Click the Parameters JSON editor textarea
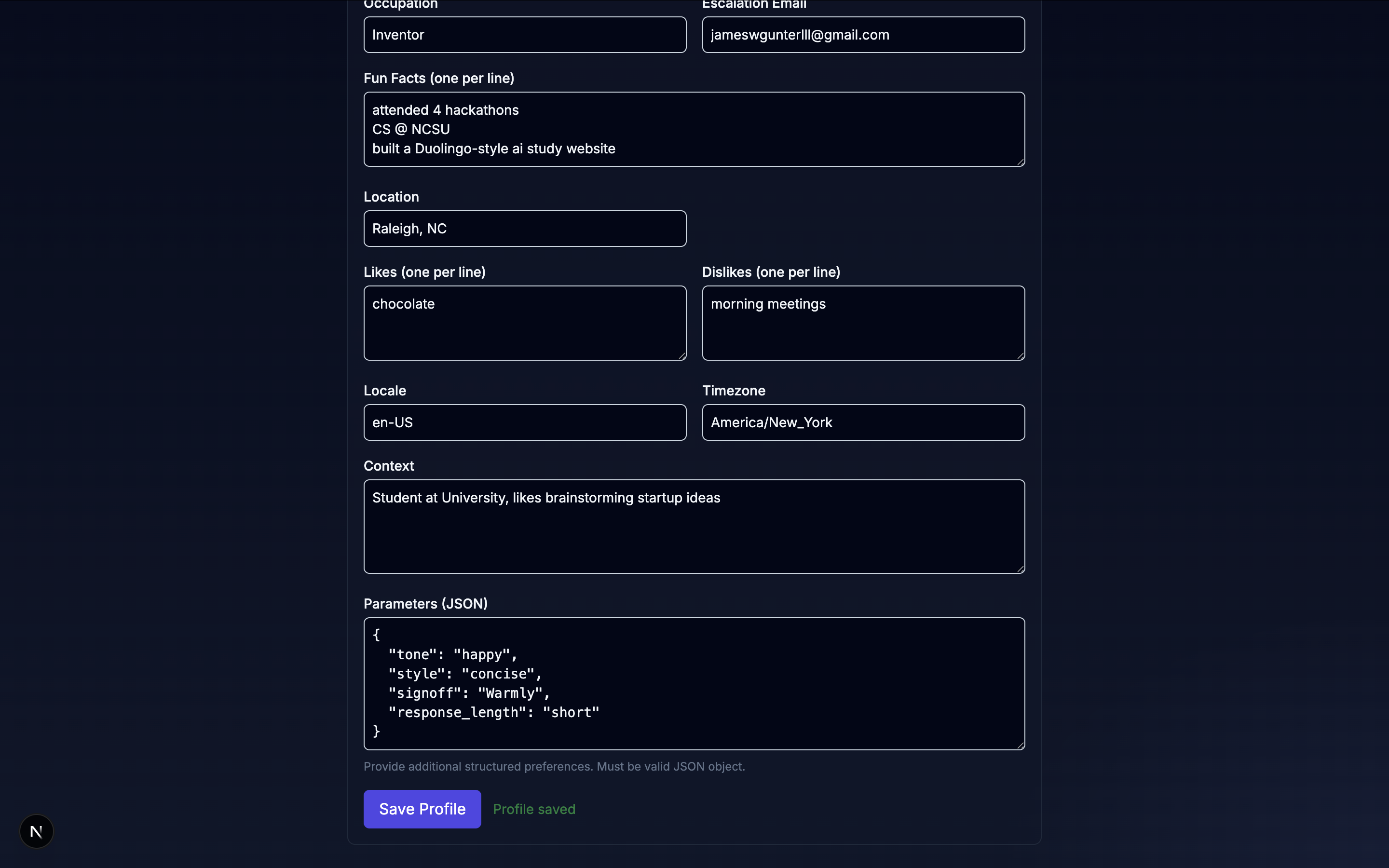Image resolution: width=1389 pixels, height=868 pixels. point(694,683)
